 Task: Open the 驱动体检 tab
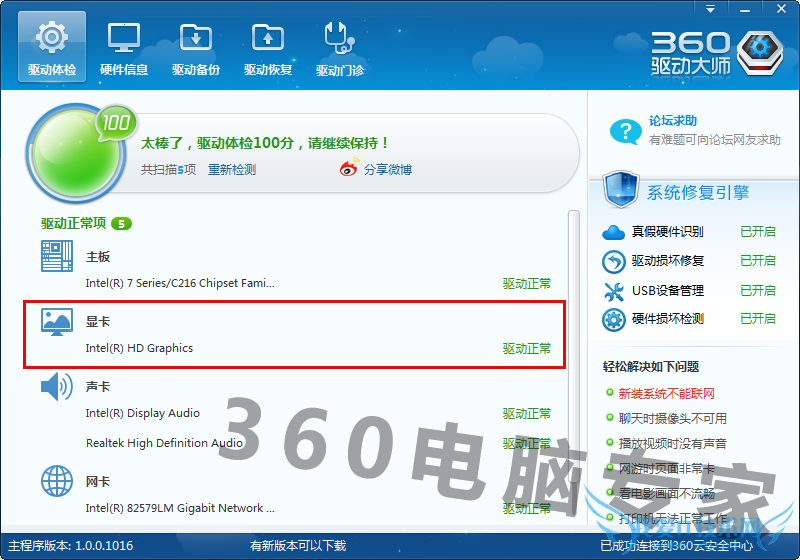tap(52, 47)
